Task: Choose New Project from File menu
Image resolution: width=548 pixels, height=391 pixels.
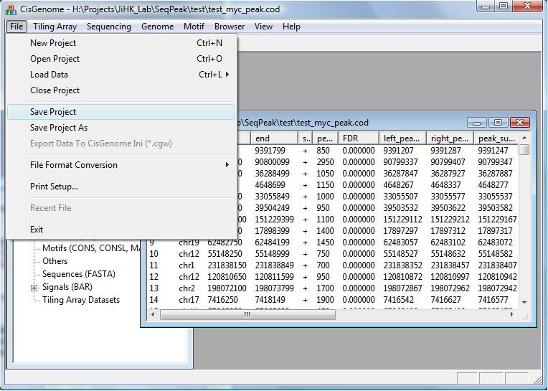Action: 121,43
